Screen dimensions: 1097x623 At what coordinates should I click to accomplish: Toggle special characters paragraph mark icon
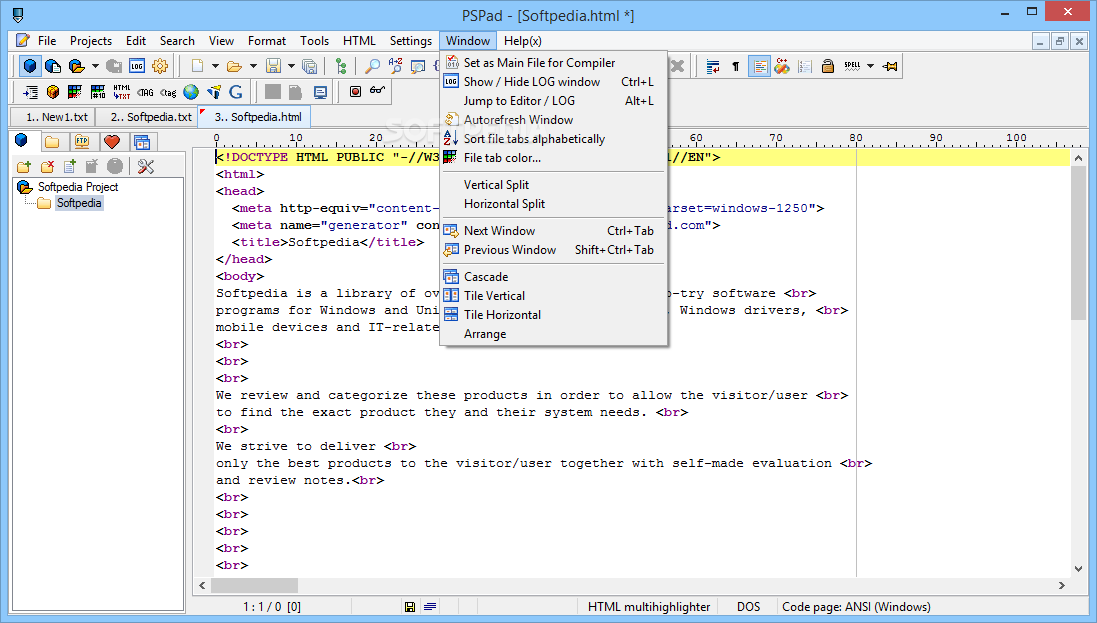point(735,66)
